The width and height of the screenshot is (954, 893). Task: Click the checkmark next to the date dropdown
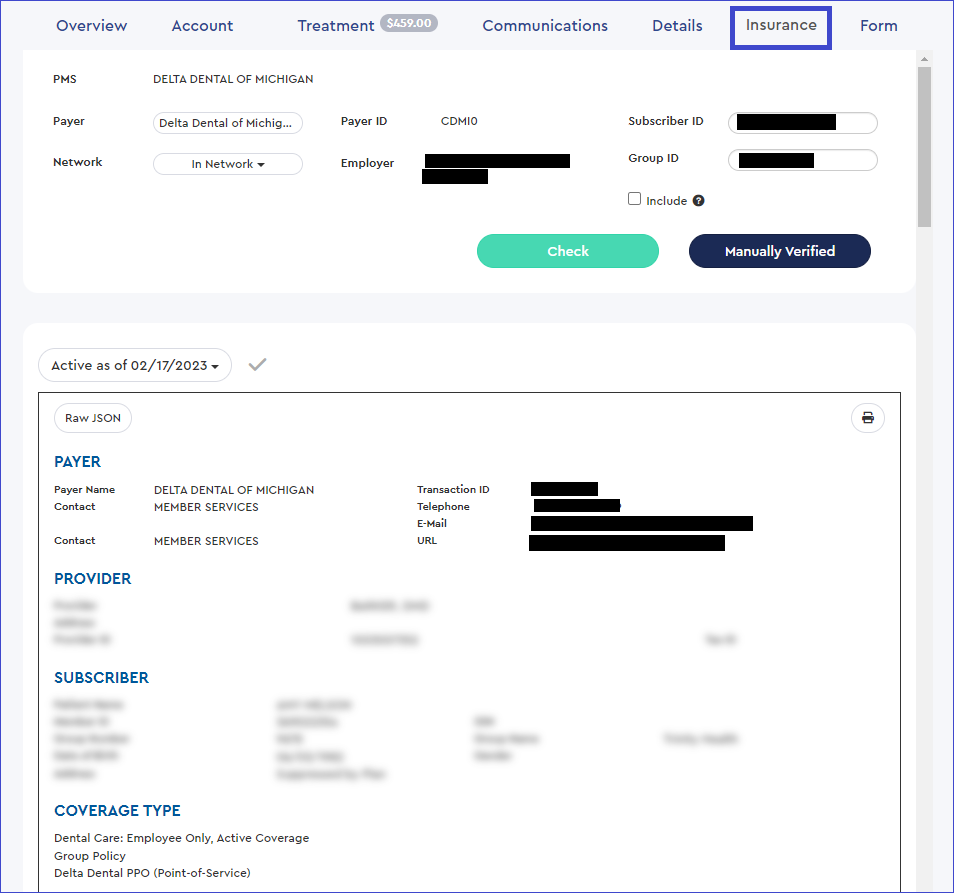tap(257, 364)
